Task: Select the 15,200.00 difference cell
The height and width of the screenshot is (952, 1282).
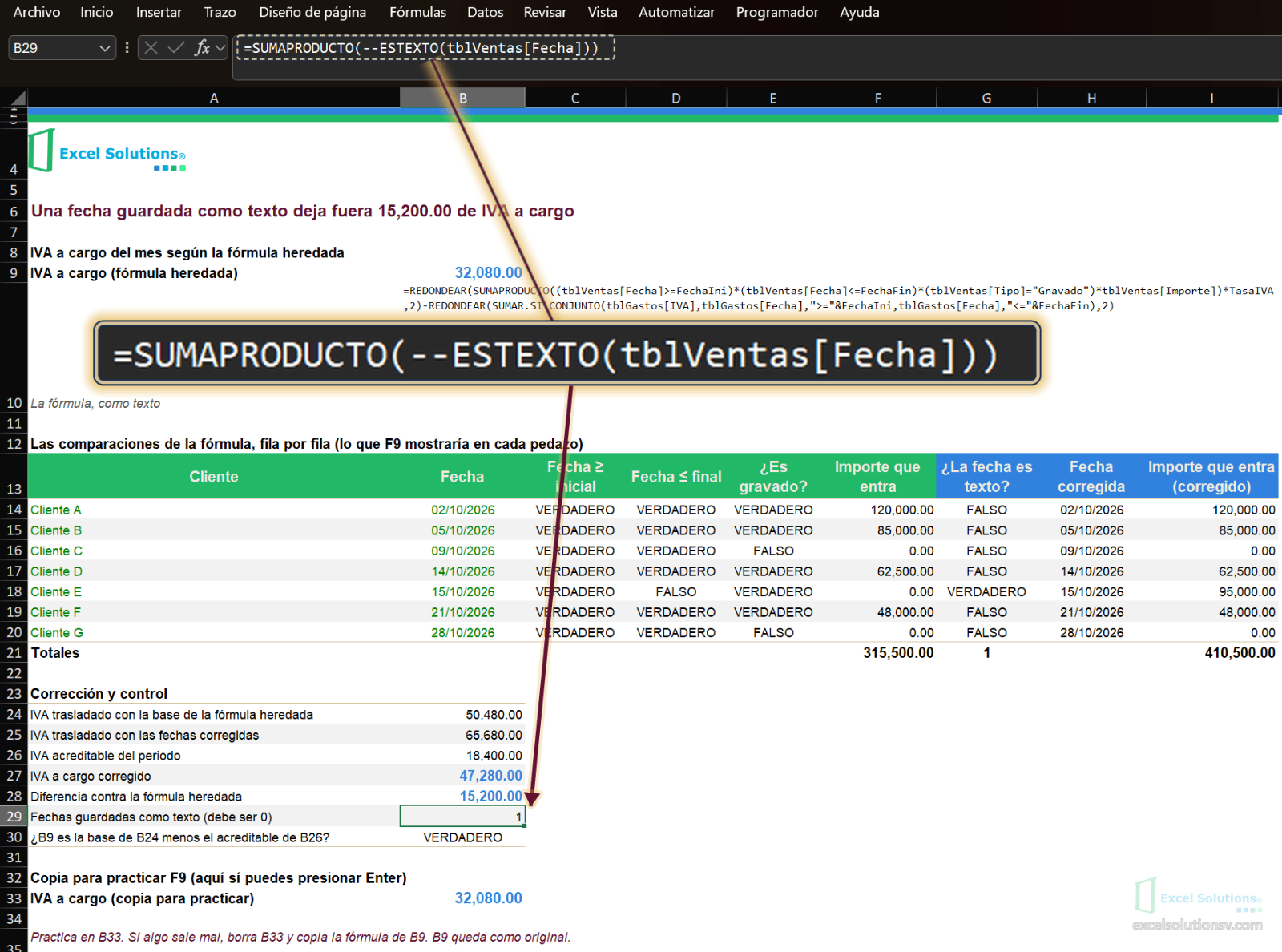Action: [462, 796]
